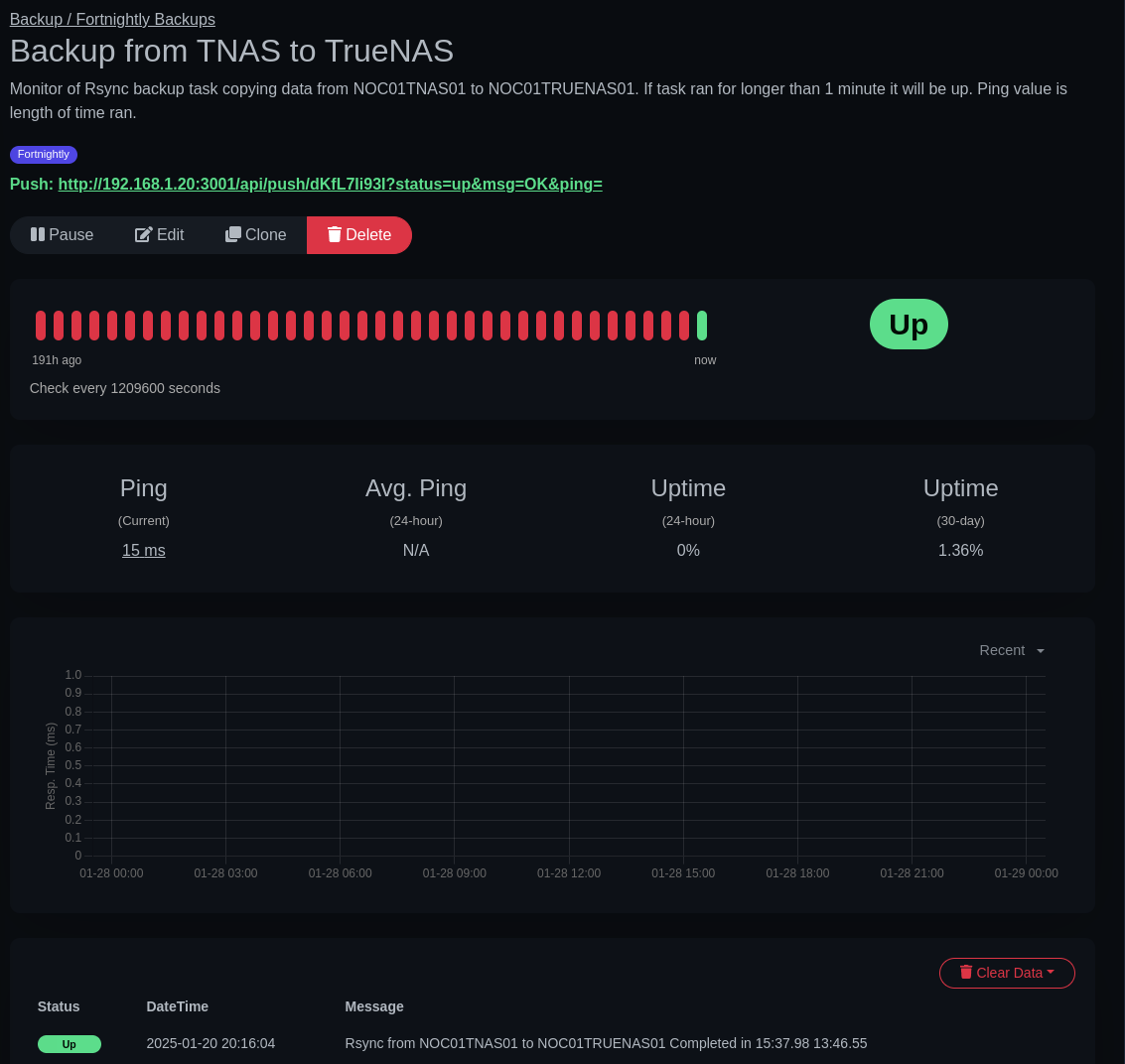Click the Status column header
1125x1064 pixels.
(59, 1006)
